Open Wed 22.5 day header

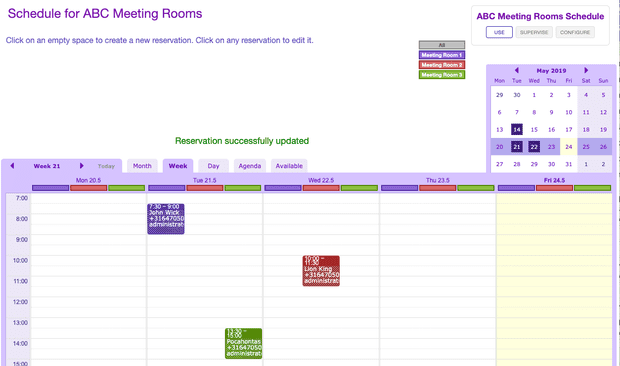pos(321,180)
